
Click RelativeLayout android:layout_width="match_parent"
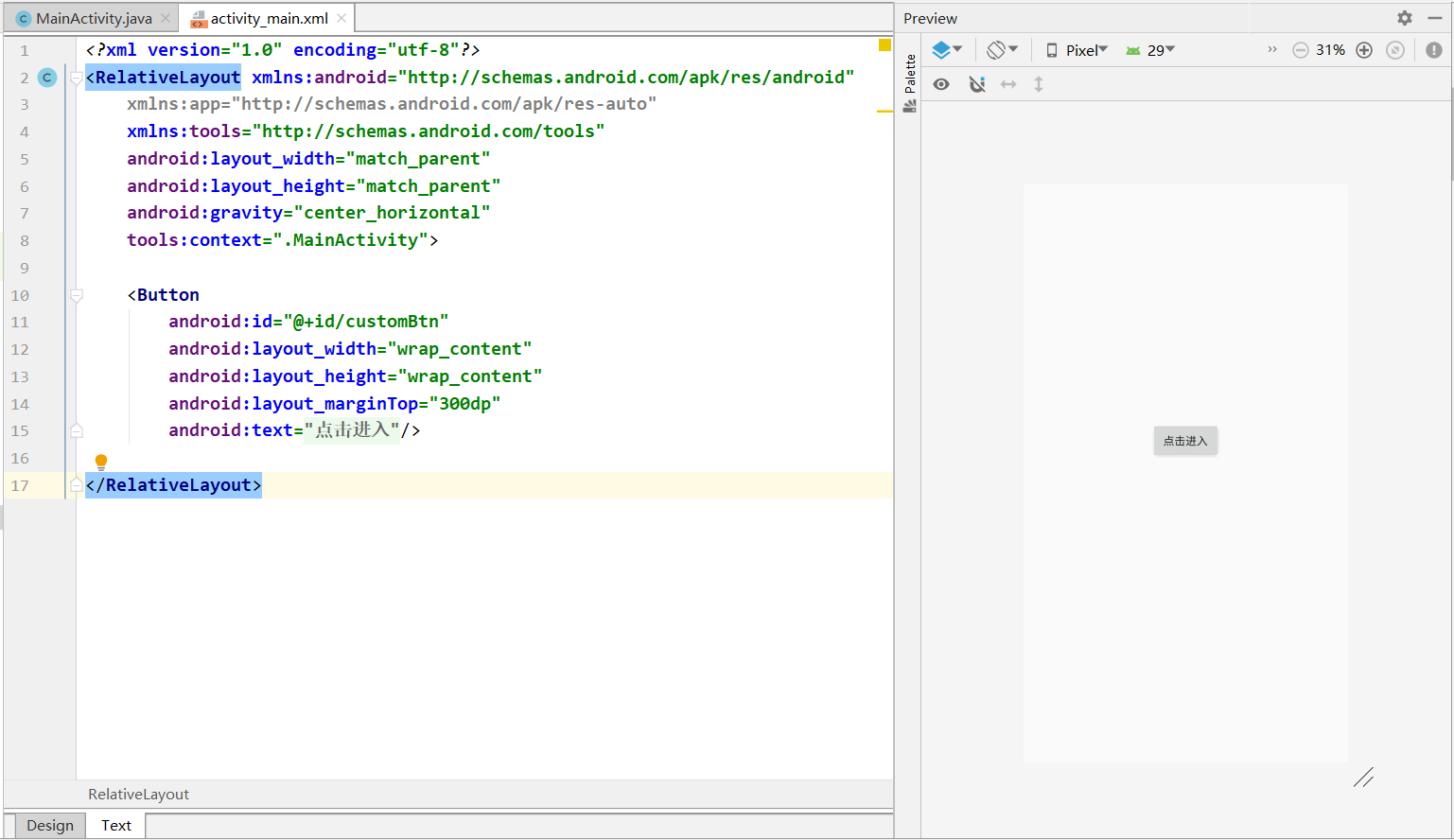[x=308, y=159]
